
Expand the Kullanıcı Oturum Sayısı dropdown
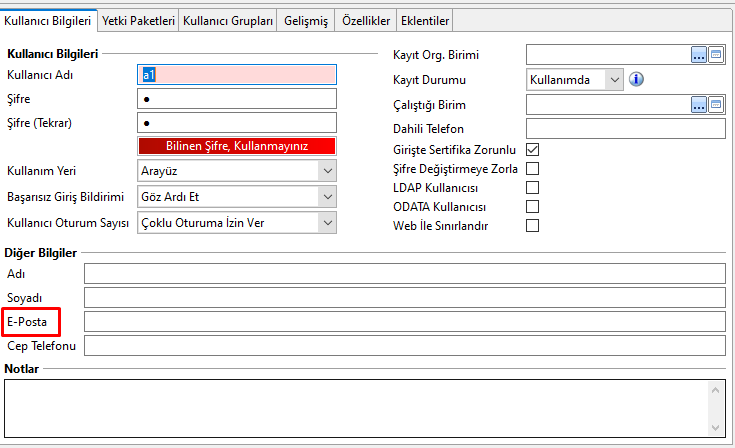click(x=327, y=222)
